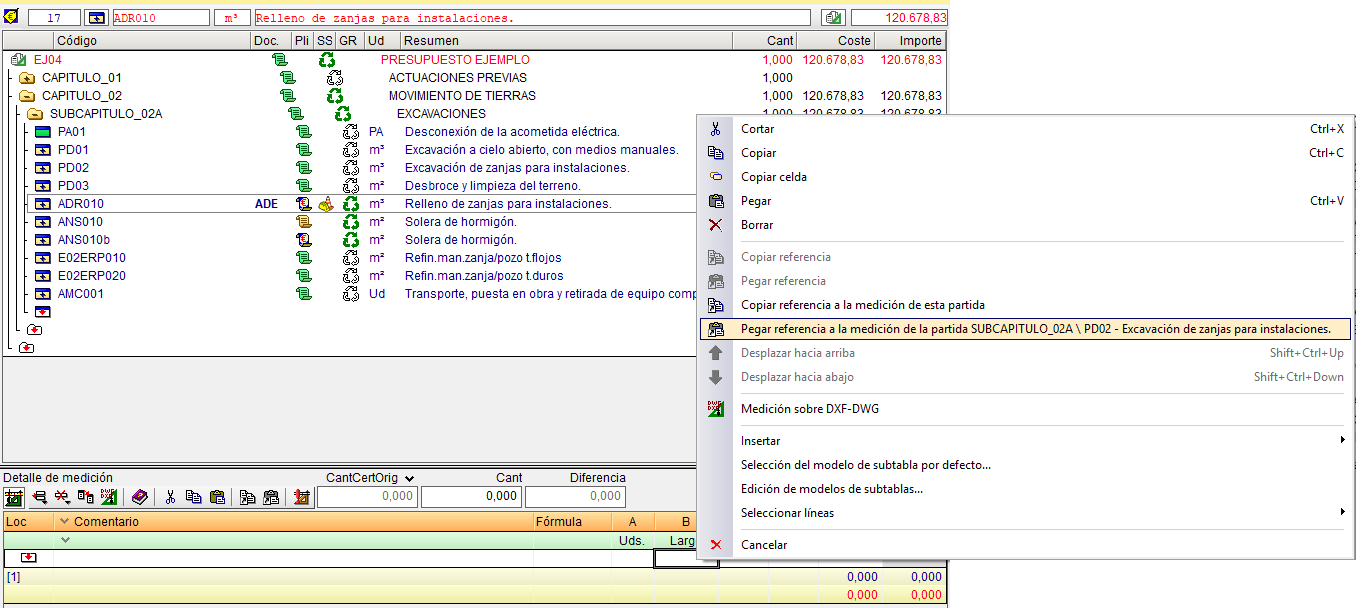This screenshot has height=608, width=1356.
Task: Click the yellow safety icon on ADR010 row
Action: tap(326, 204)
